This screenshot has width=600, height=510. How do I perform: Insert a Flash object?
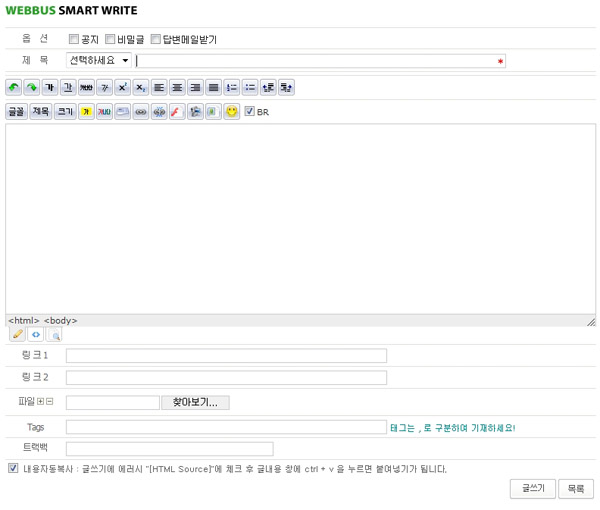coord(177,112)
